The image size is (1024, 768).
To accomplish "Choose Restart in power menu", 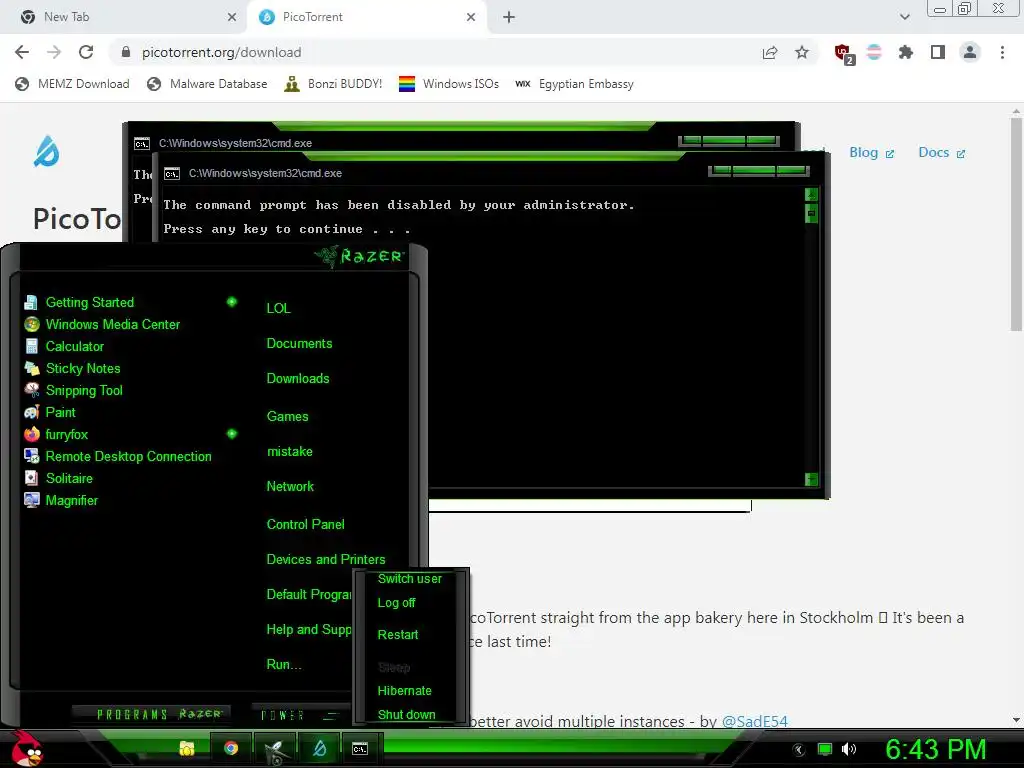I will (398, 635).
